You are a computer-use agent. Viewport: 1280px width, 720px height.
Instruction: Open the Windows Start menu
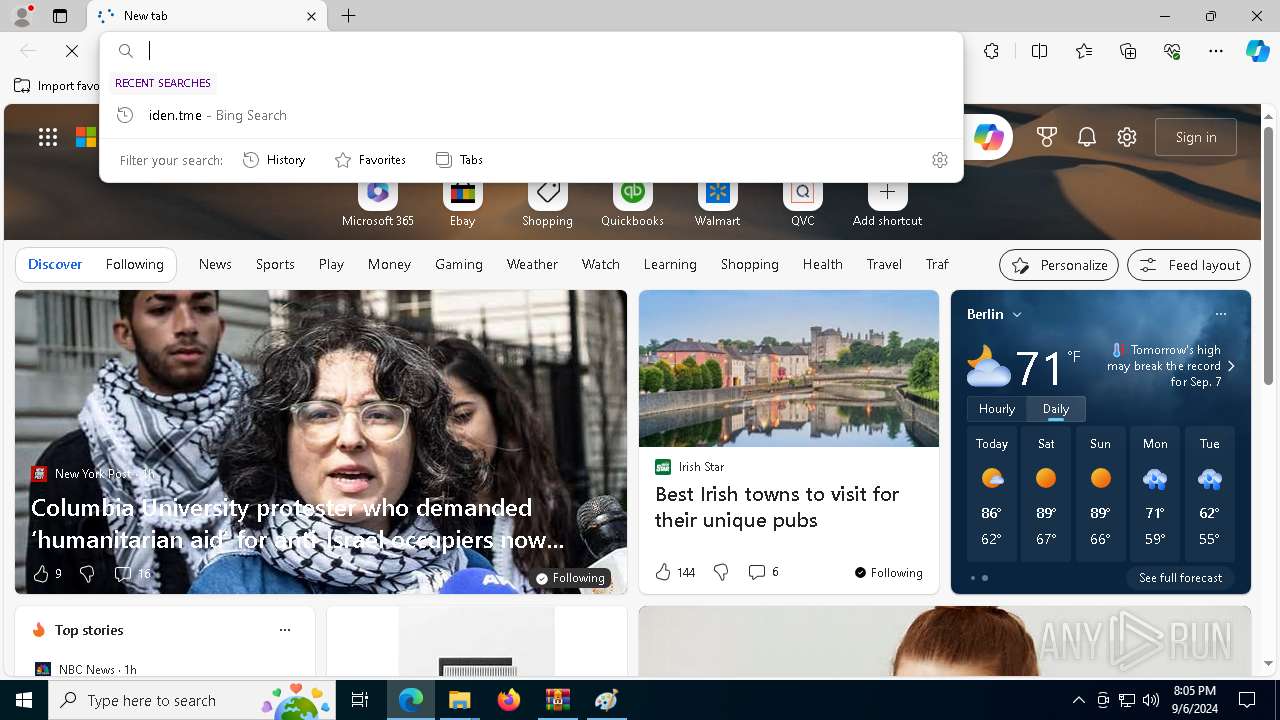point(24,700)
